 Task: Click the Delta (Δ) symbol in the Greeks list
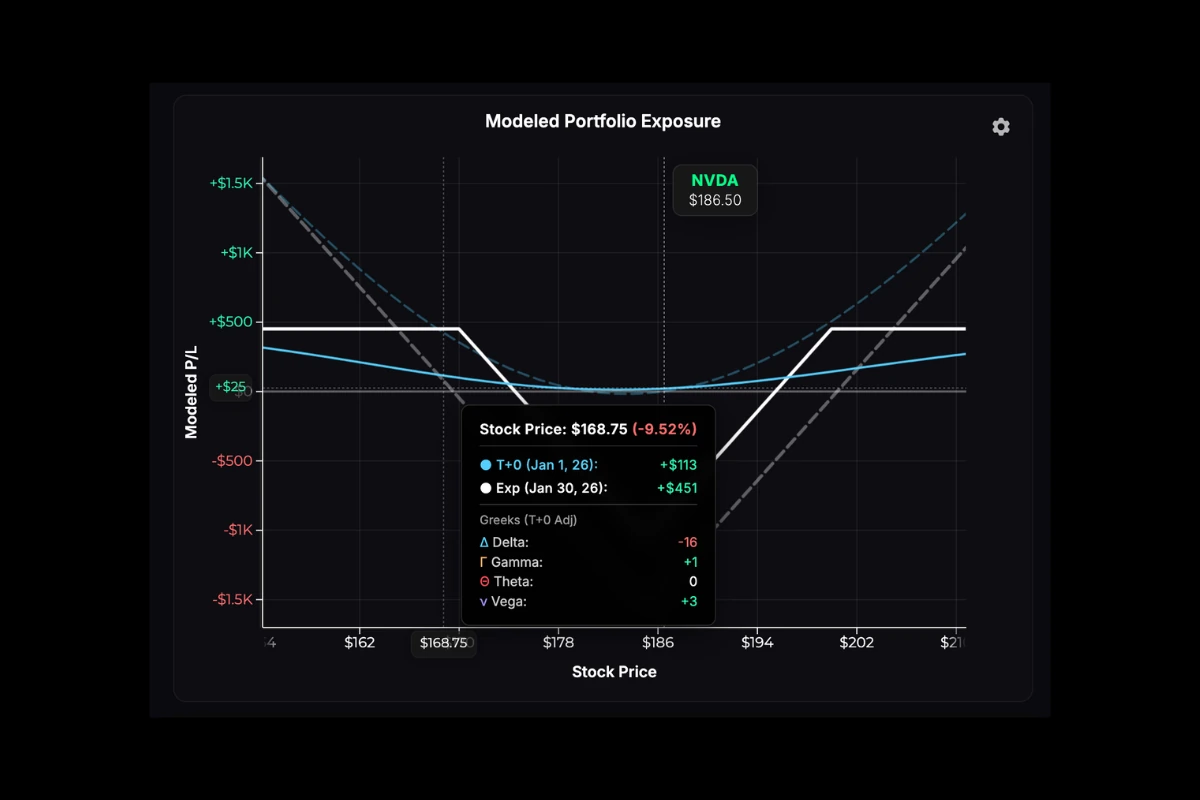(485, 542)
